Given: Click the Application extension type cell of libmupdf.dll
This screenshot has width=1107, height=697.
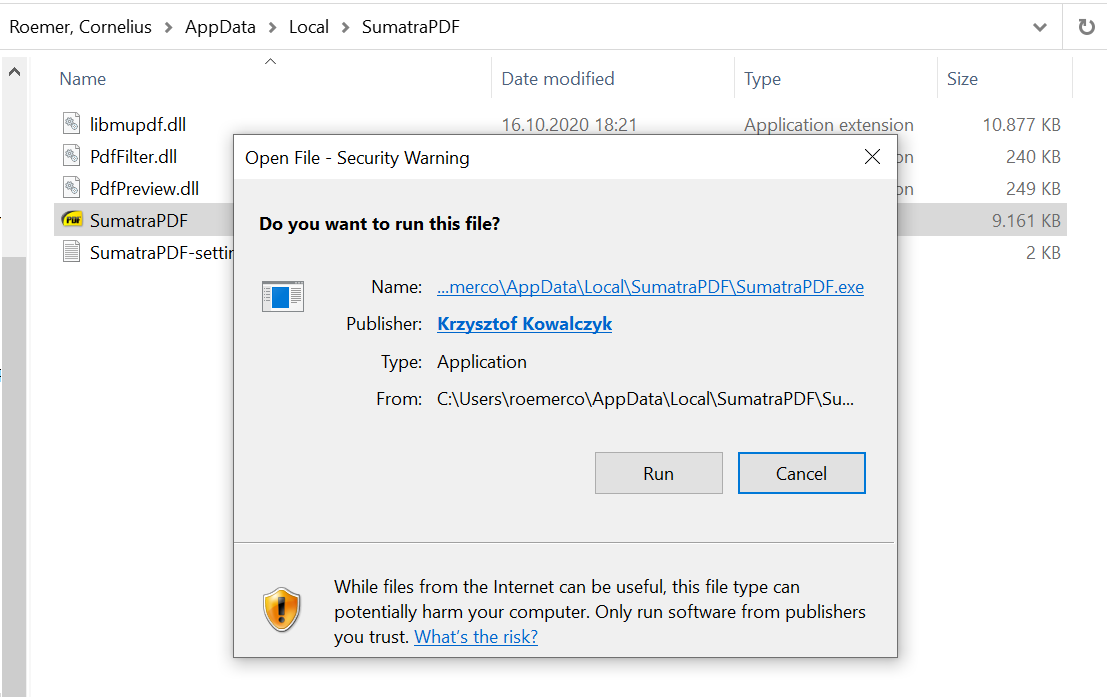Looking at the screenshot, I should pos(828,124).
